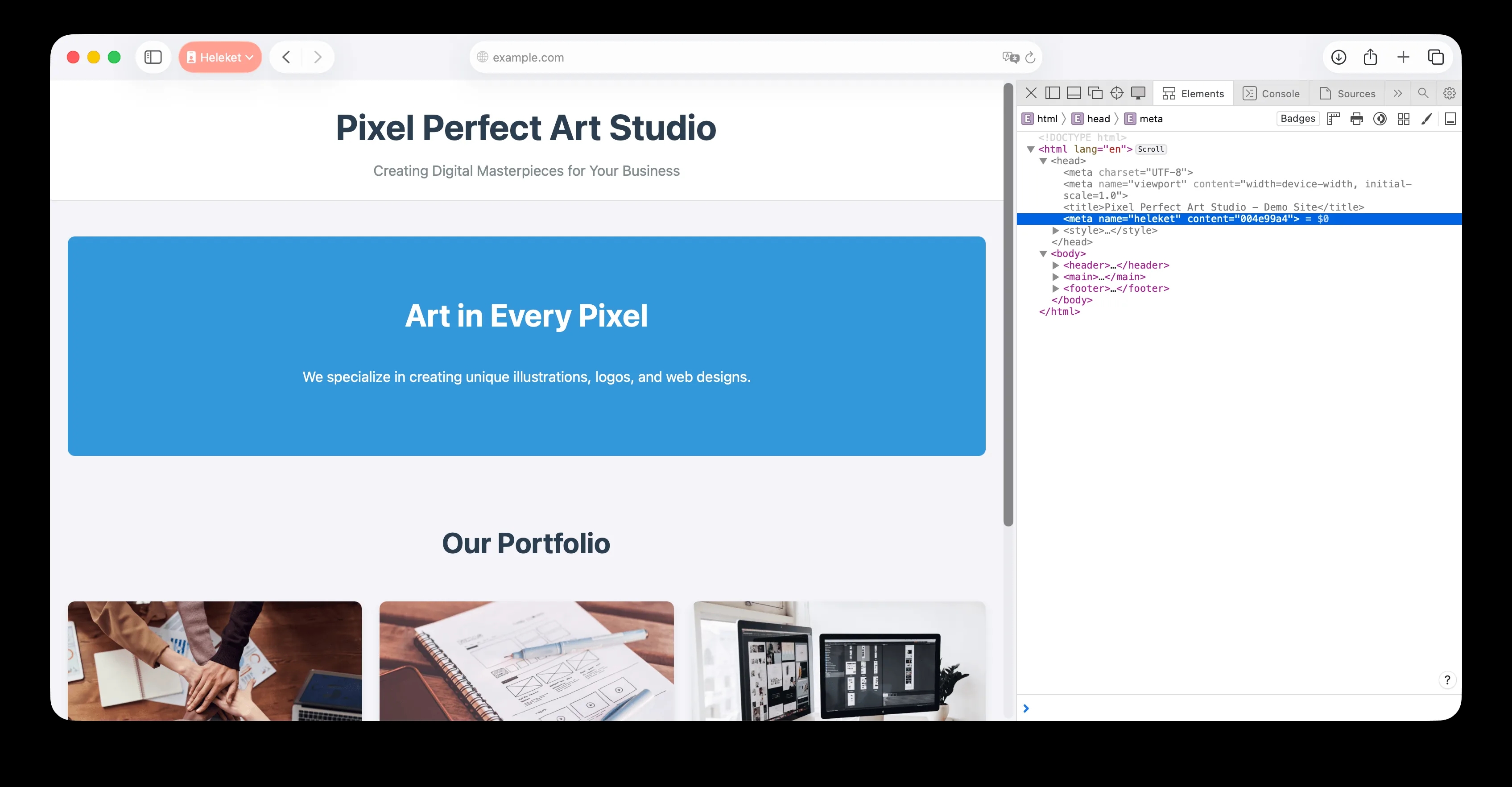This screenshot has width=1512, height=787.
Task: Toggle rulers in the Elements toolbar
Action: 1334,119
